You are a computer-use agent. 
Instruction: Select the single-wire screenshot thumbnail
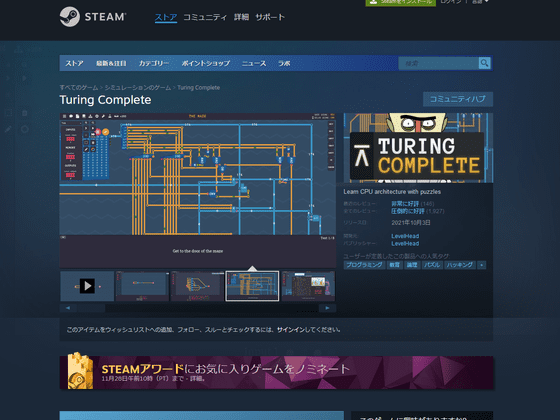click(142, 286)
